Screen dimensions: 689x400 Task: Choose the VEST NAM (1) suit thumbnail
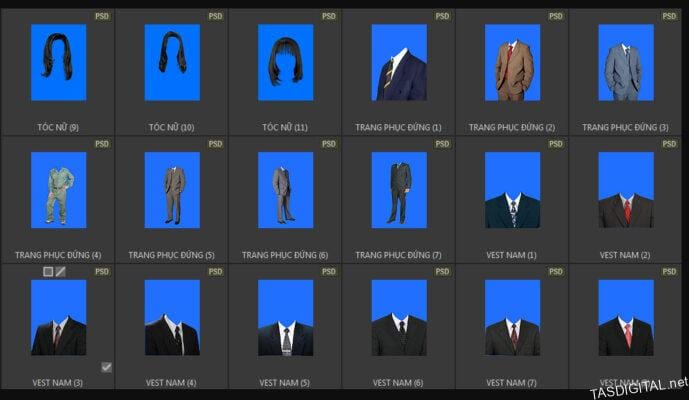point(512,190)
